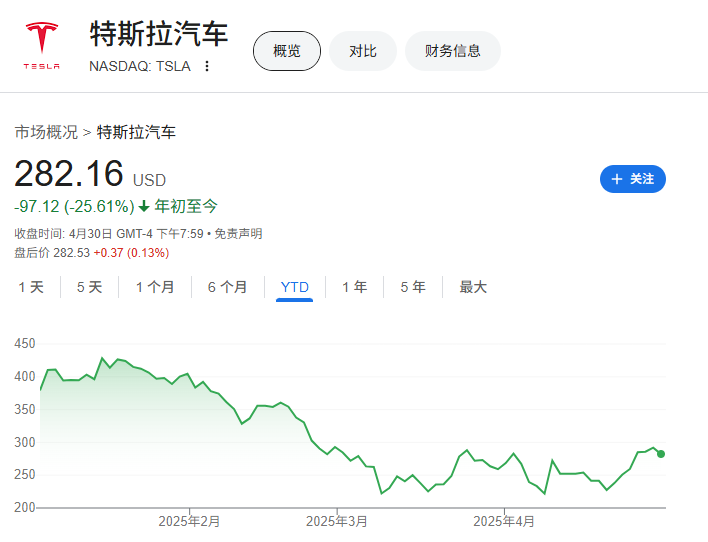This screenshot has height=542, width=708.
Task: Select the 1 个月 time range
Action: 155,287
